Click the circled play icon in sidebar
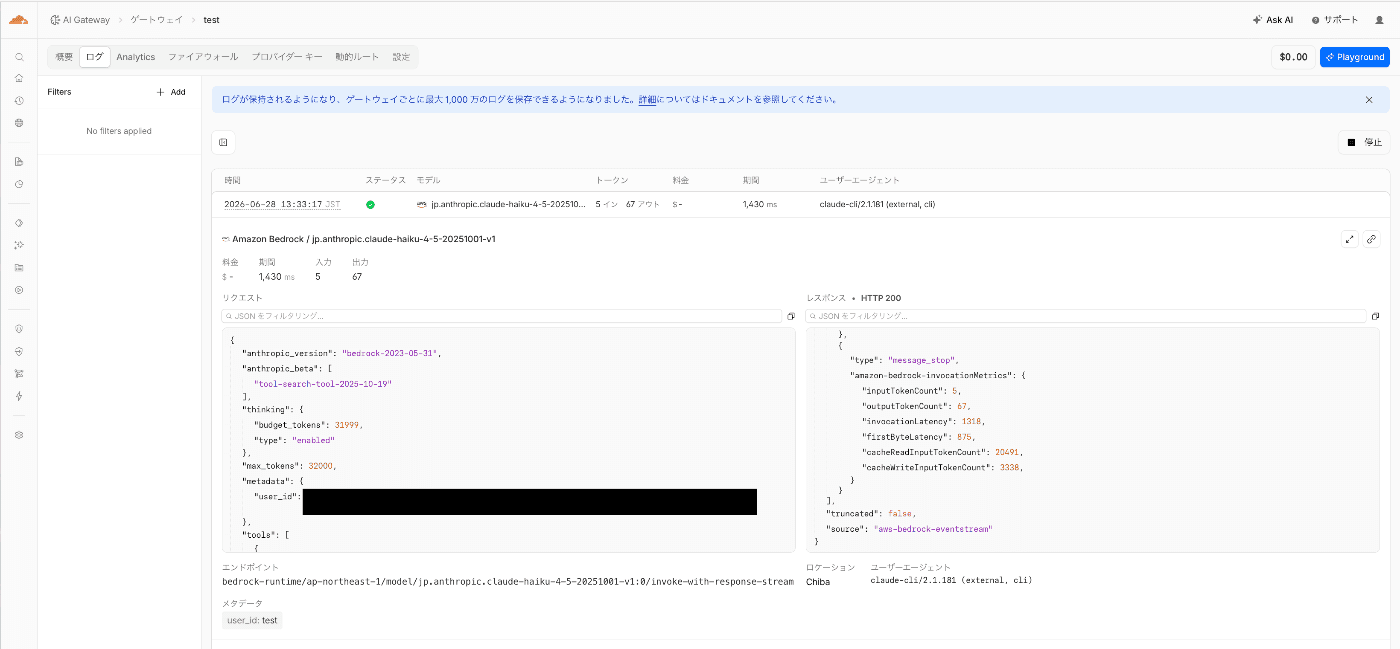This screenshot has width=1400, height=649. 19,290
